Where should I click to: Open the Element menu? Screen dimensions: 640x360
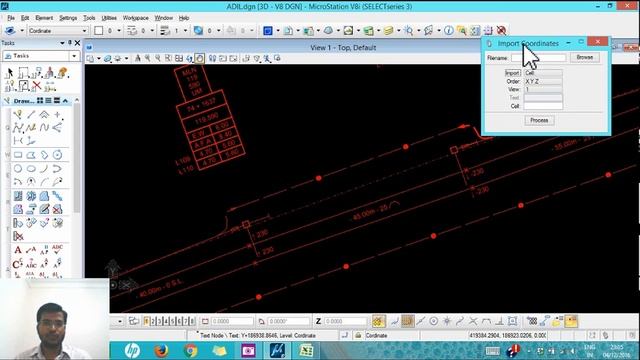pyautogui.click(x=44, y=18)
